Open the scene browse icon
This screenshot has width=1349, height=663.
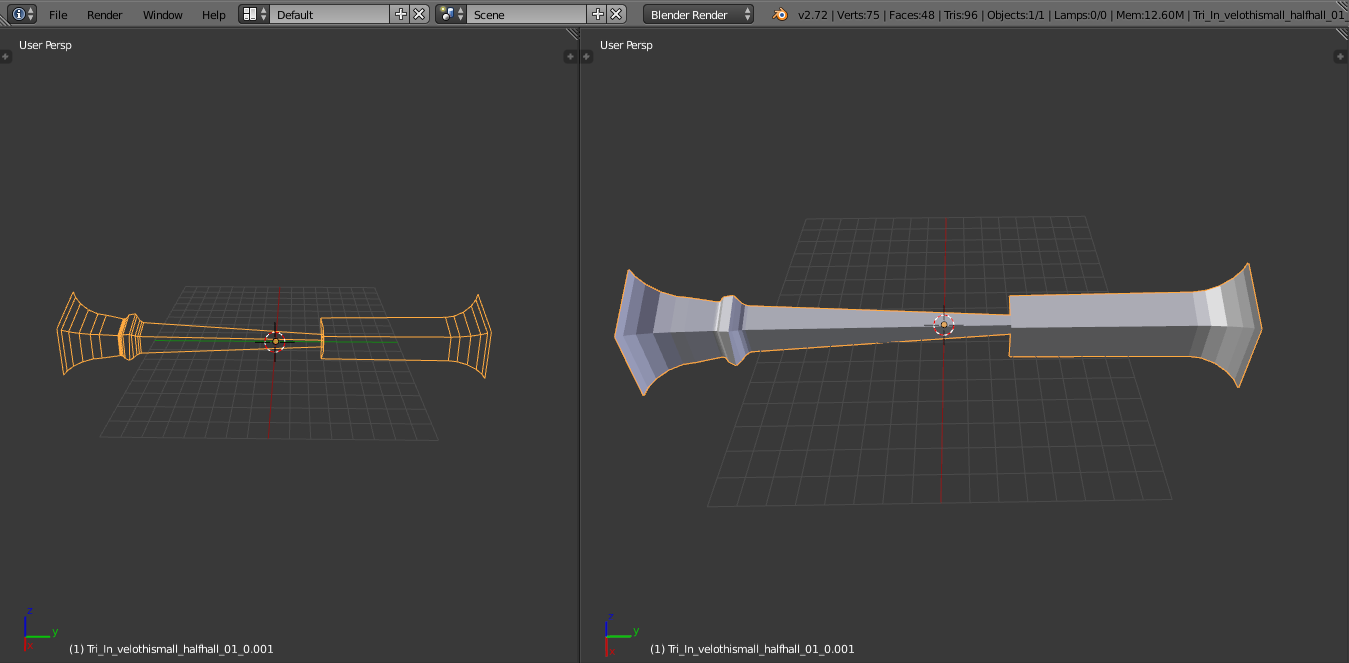pyautogui.click(x=451, y=14)
